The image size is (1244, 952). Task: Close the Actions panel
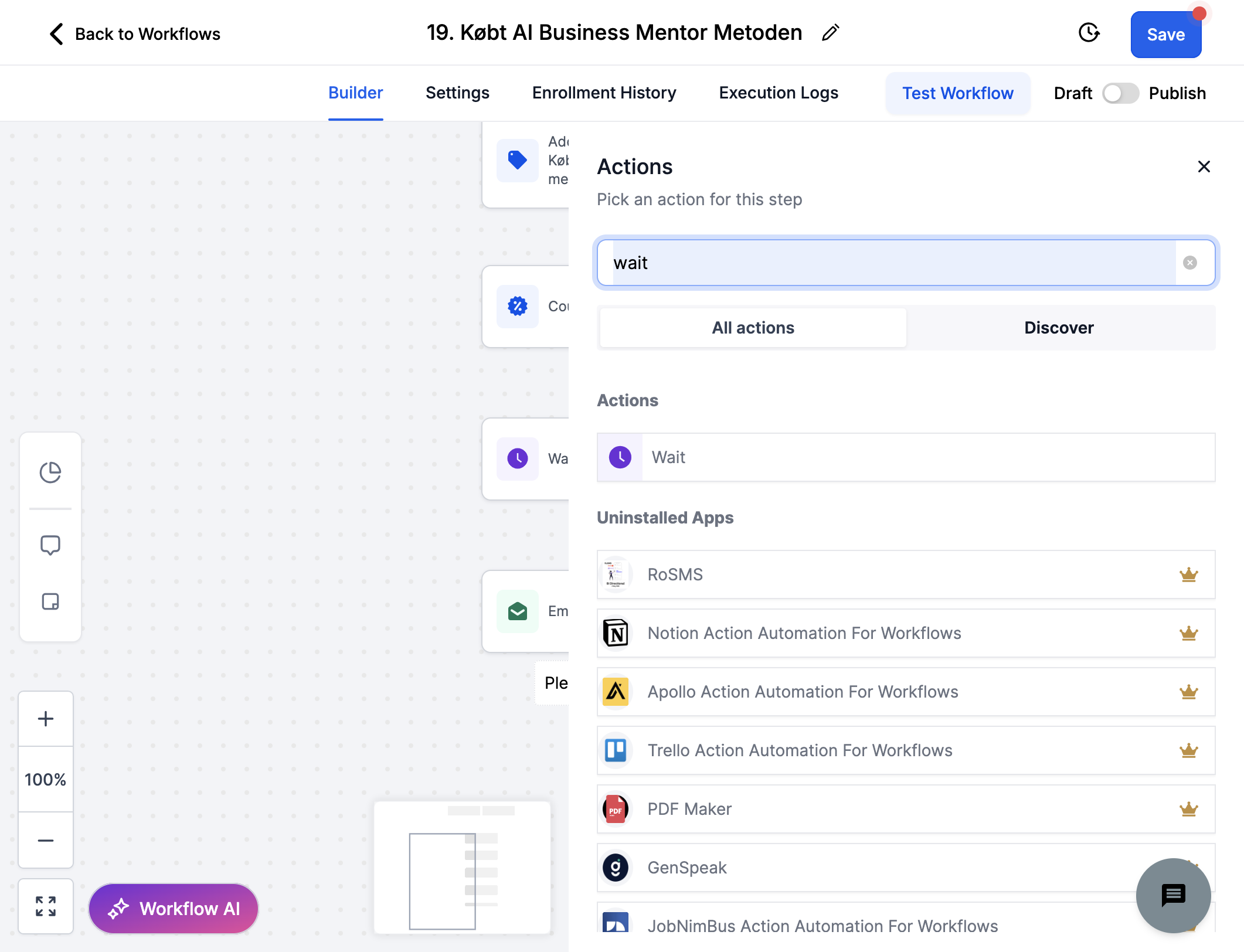click(1204, 167)
